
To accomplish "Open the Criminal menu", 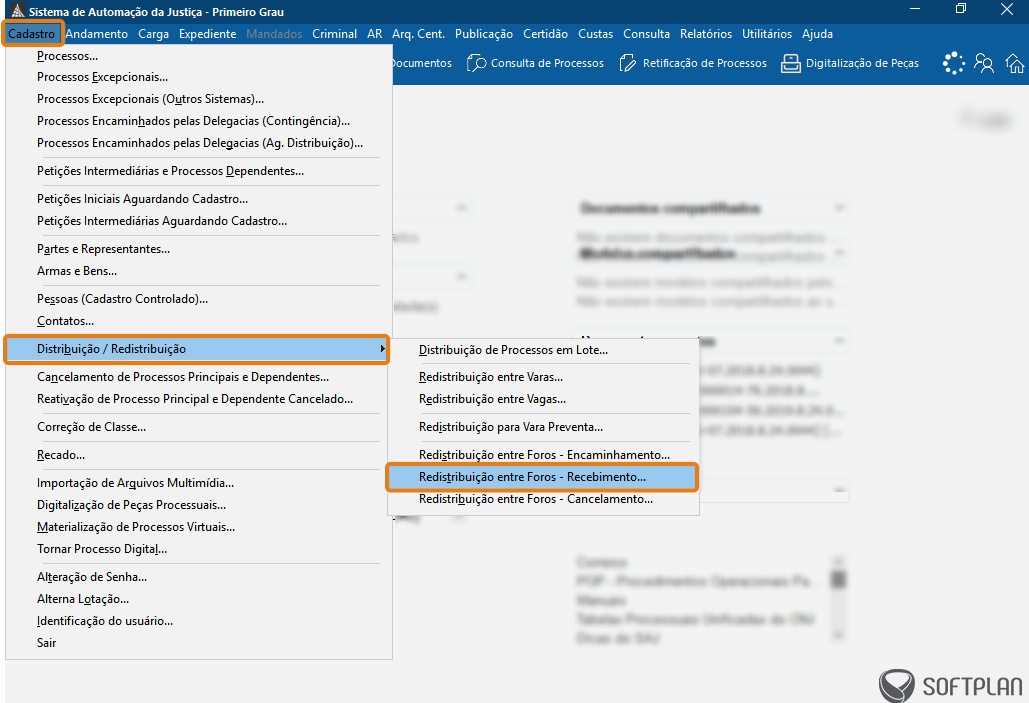I will 335,33.
